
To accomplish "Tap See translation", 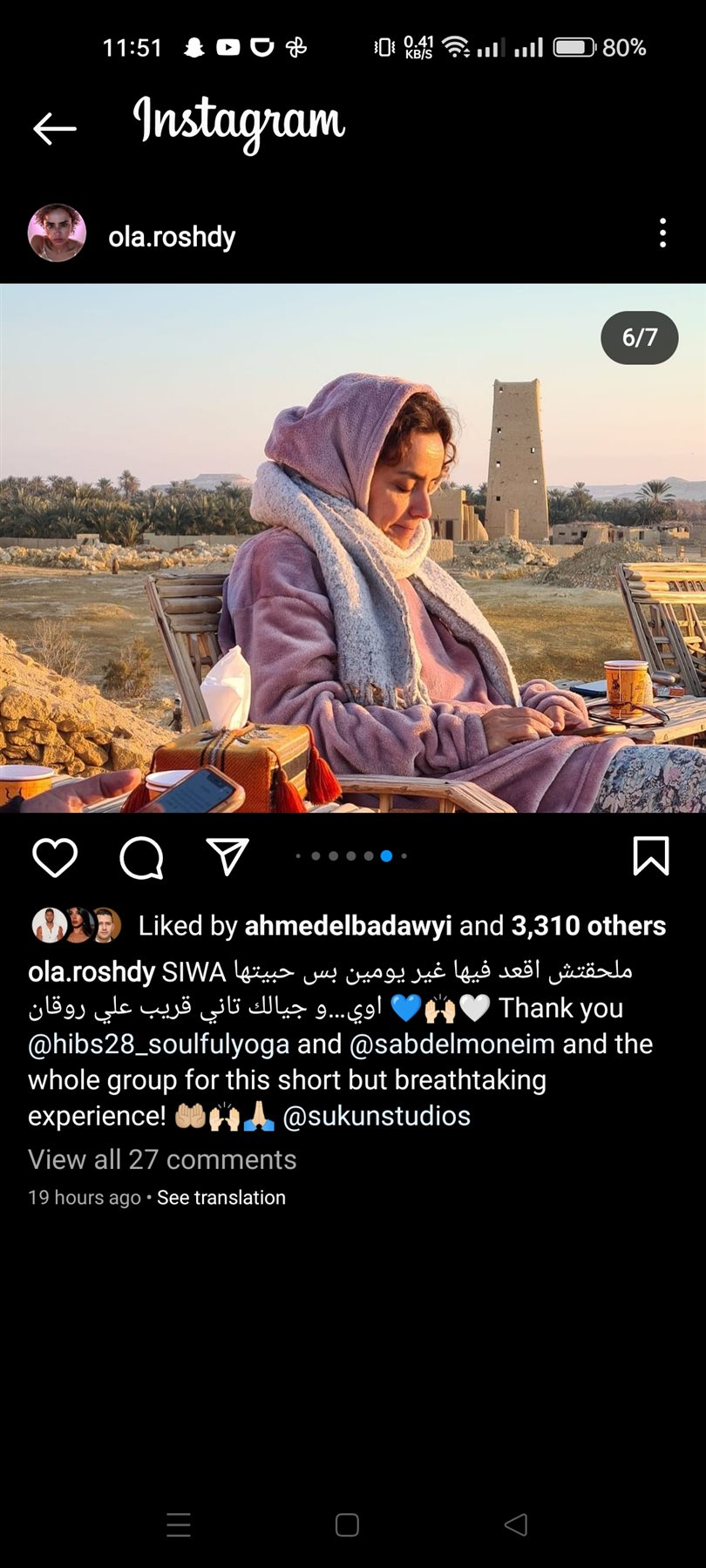I will pos(221,1198).
